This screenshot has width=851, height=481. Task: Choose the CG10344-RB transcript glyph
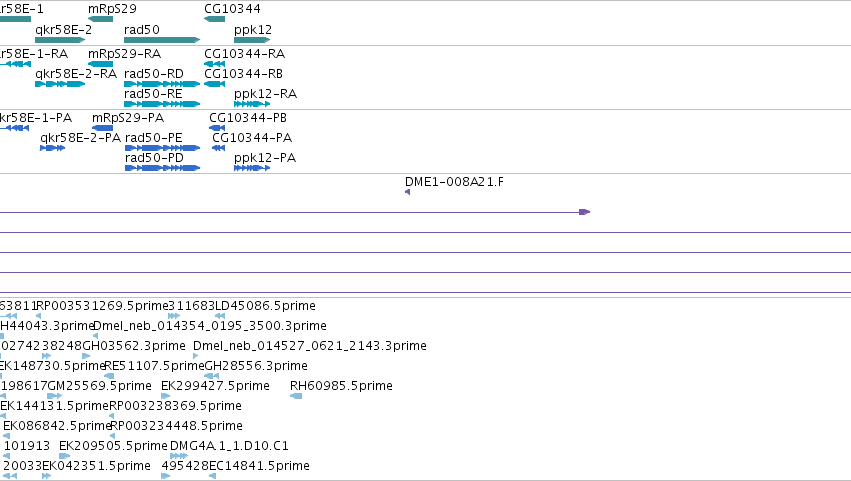point(214,84)
